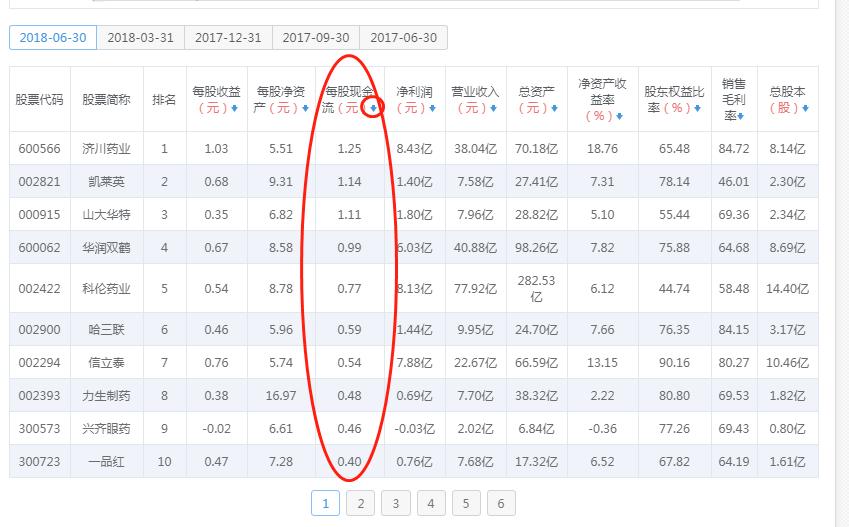Viewport: 849px width, 527px height.
Task: Open stock name 凯莱英
Action: coord(107,181)
